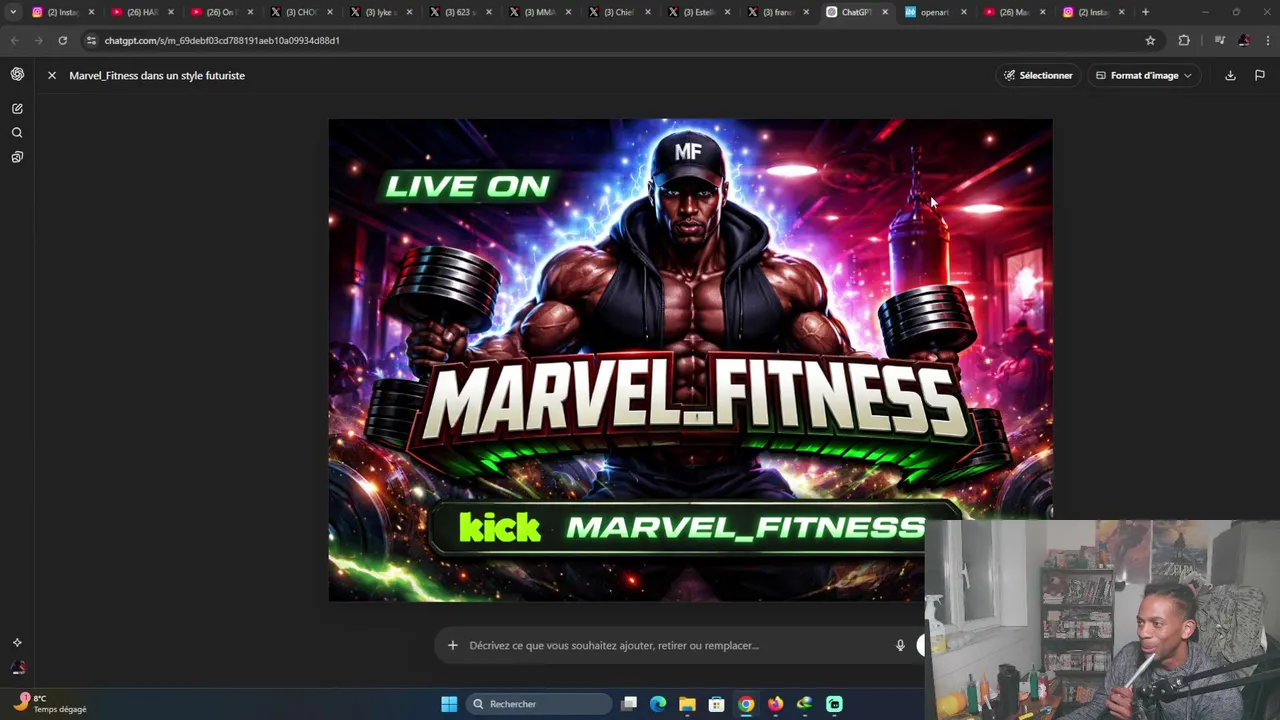The height and width of the screenshot is (720, 1280).
Task: Open the tab search dropdown arrow
Action: click(x=13, y=12)
